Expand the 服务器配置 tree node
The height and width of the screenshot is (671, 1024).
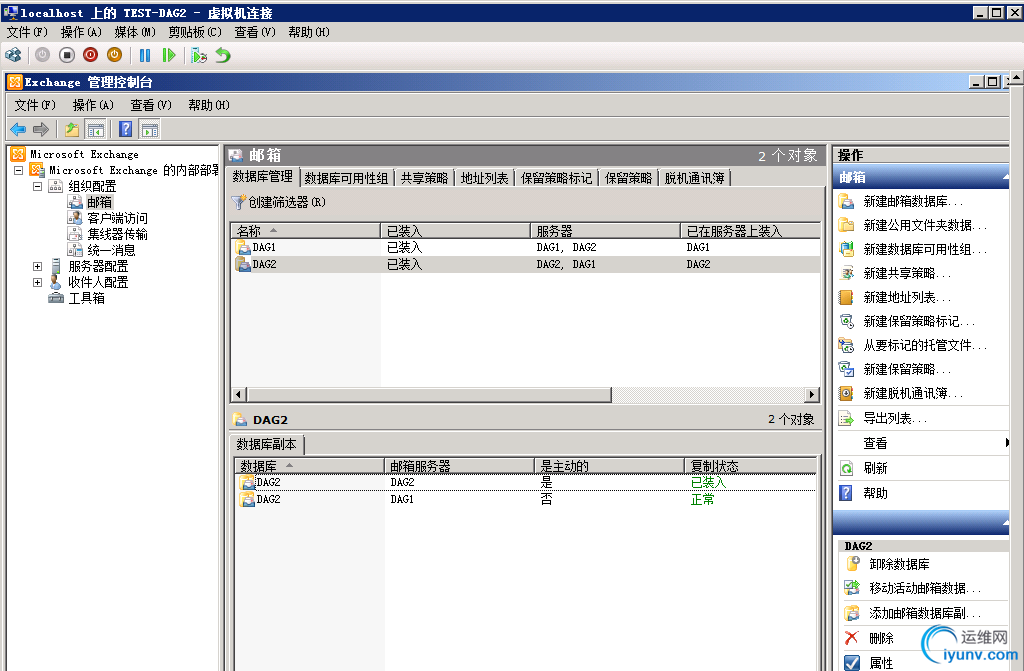click(37, 267)
